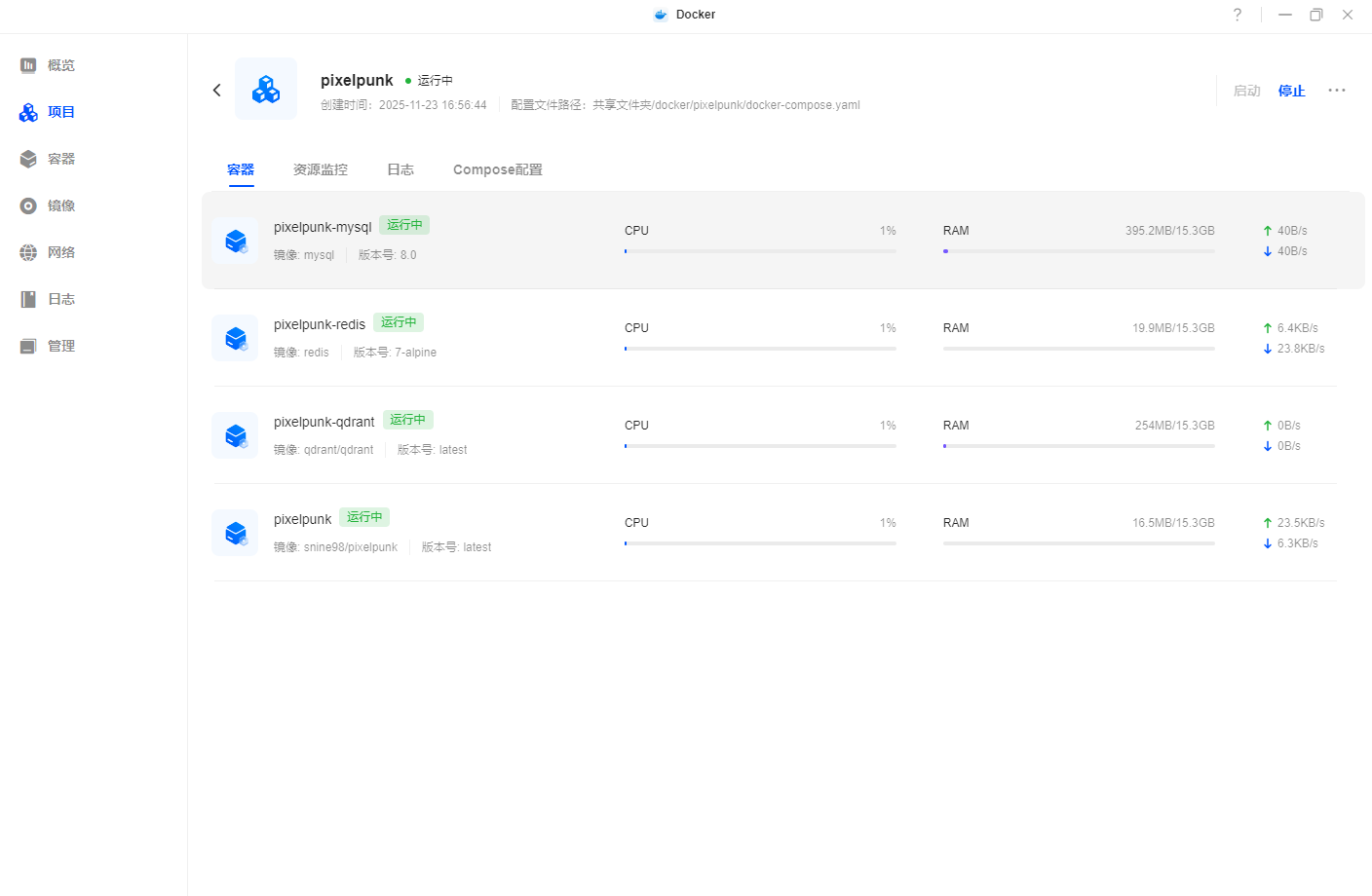1372x896 pixels.
Task: Click RAM usage bar for pixelpunk-mysql
Action: (x=1079, y=251)
